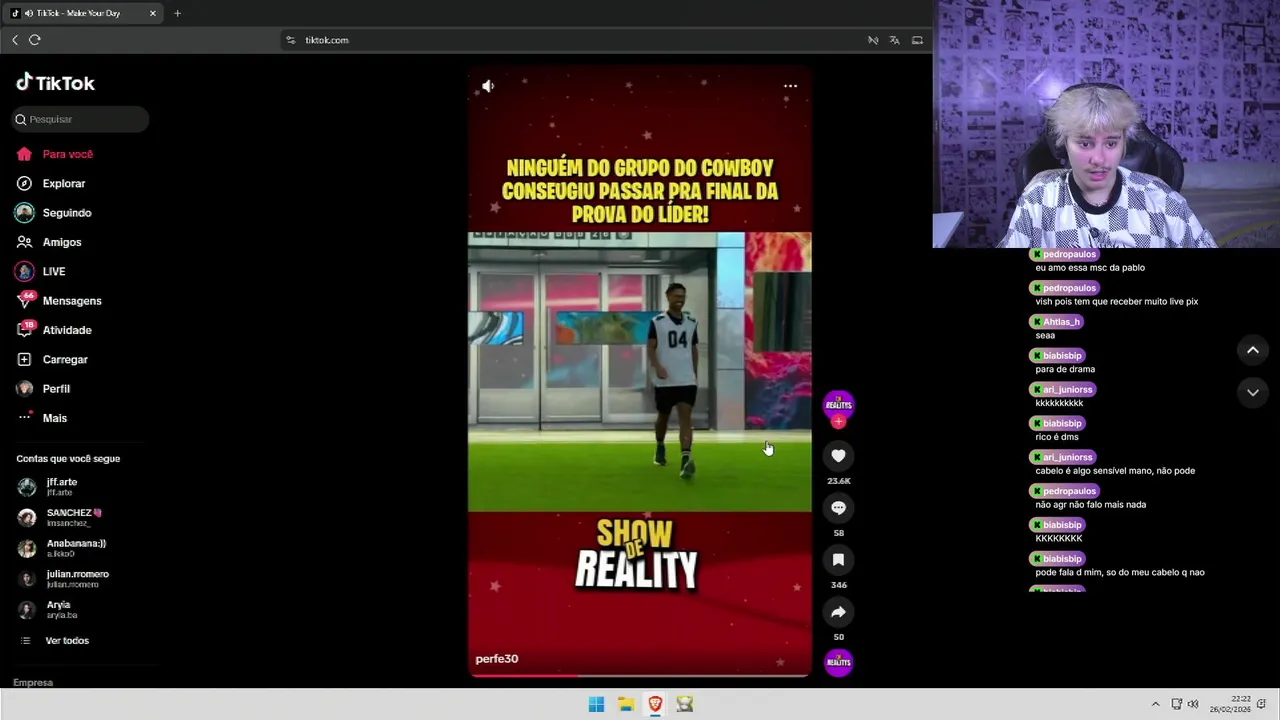Go to Perfil page
The width and height of the screenshot is (1280, 720).
click(56, 388)
